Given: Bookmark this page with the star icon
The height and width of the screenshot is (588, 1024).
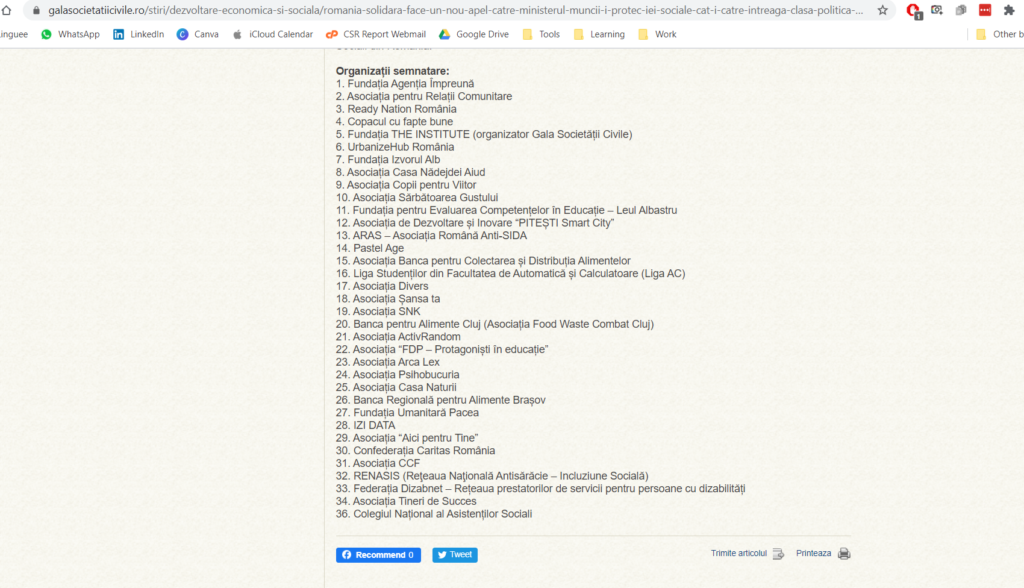Looking at the screenshot, I should pos(882,10).
